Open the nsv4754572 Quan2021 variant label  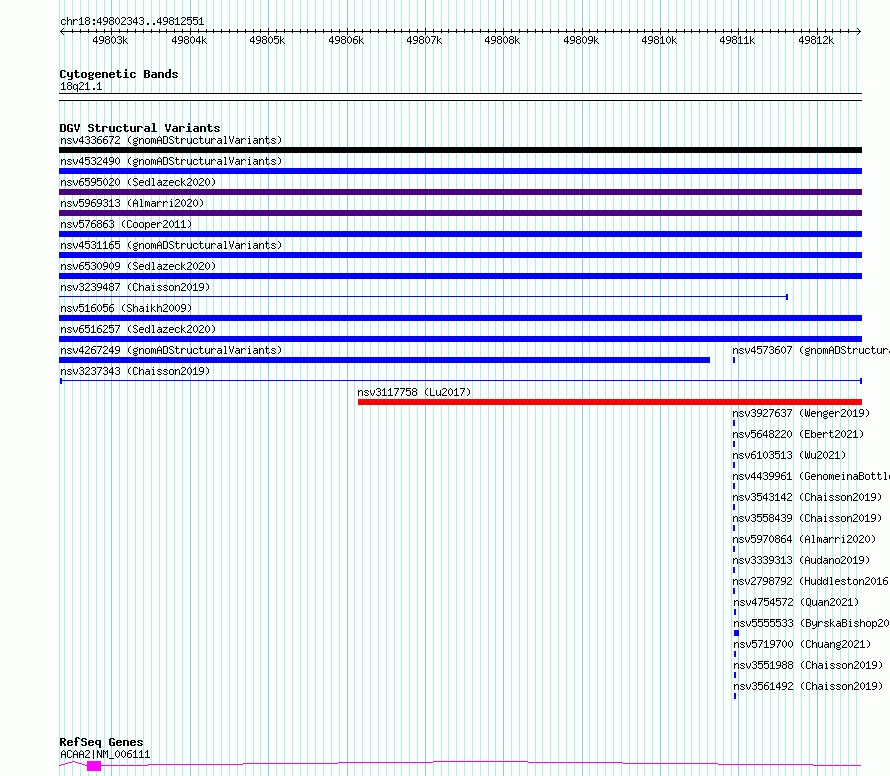(796, 602)
